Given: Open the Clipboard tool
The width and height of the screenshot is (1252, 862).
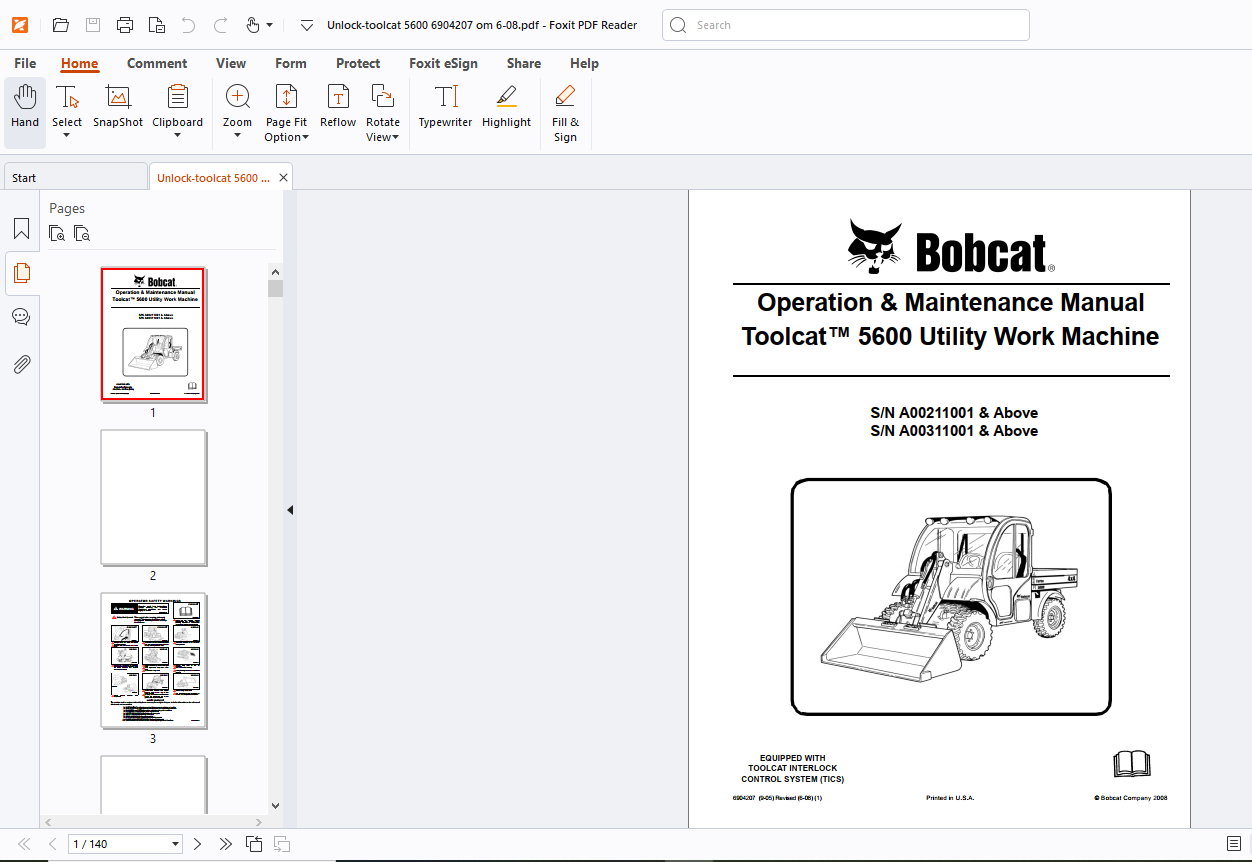Looking at the screenshot, I should (178, 97).
